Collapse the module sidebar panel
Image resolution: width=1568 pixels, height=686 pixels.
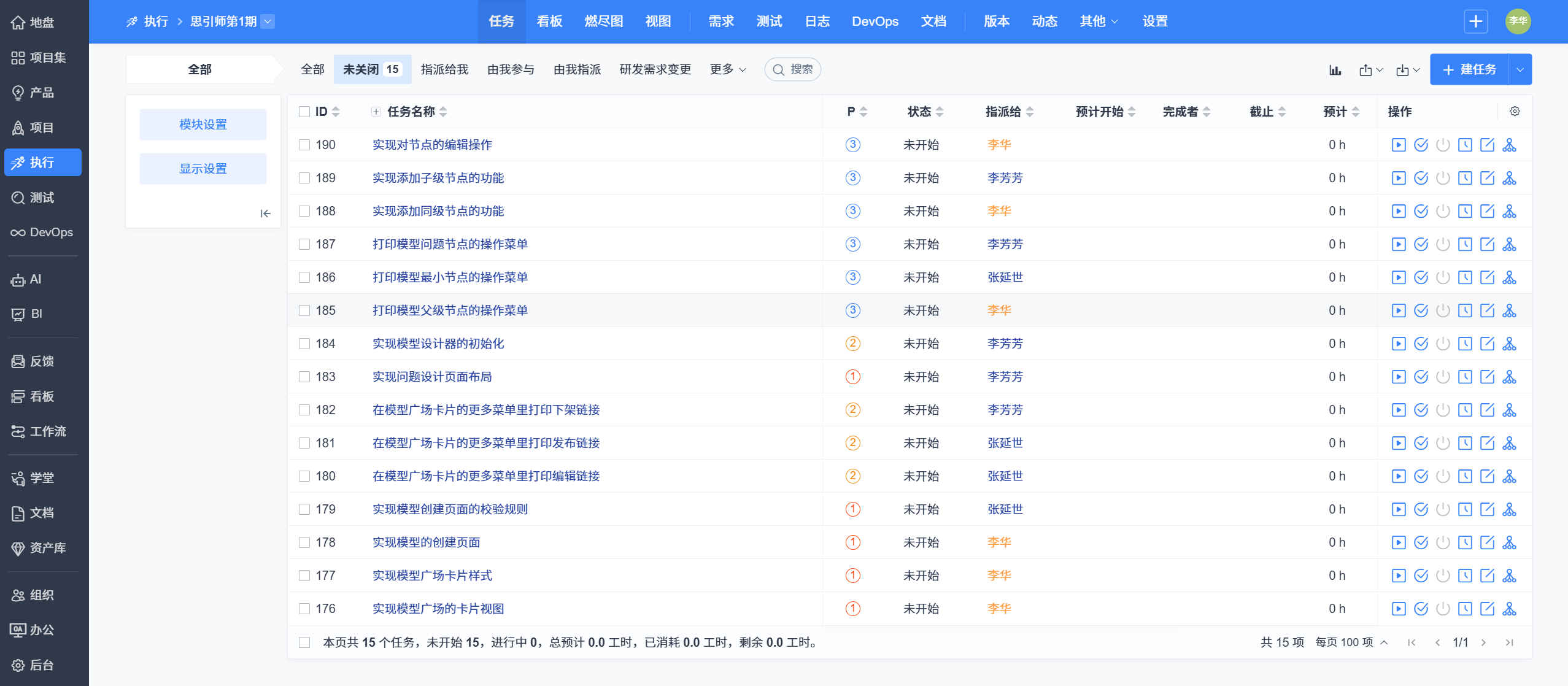pos(265,214)
